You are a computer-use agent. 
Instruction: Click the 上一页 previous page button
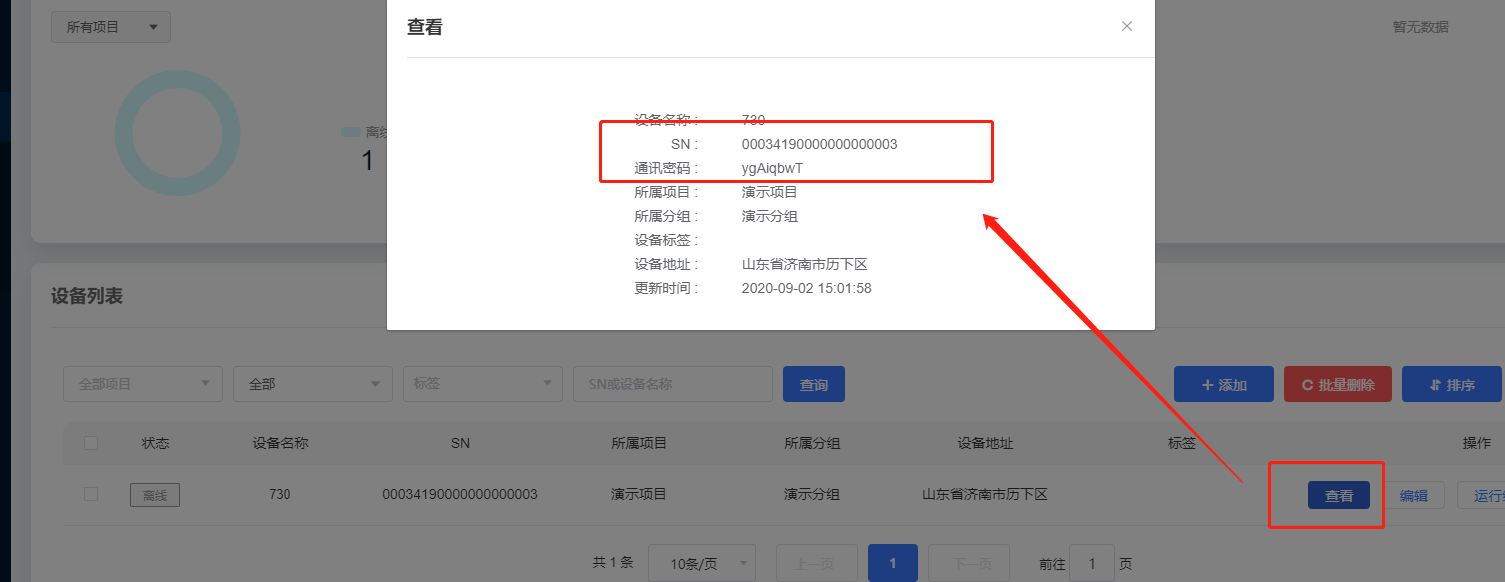point(816,563)
